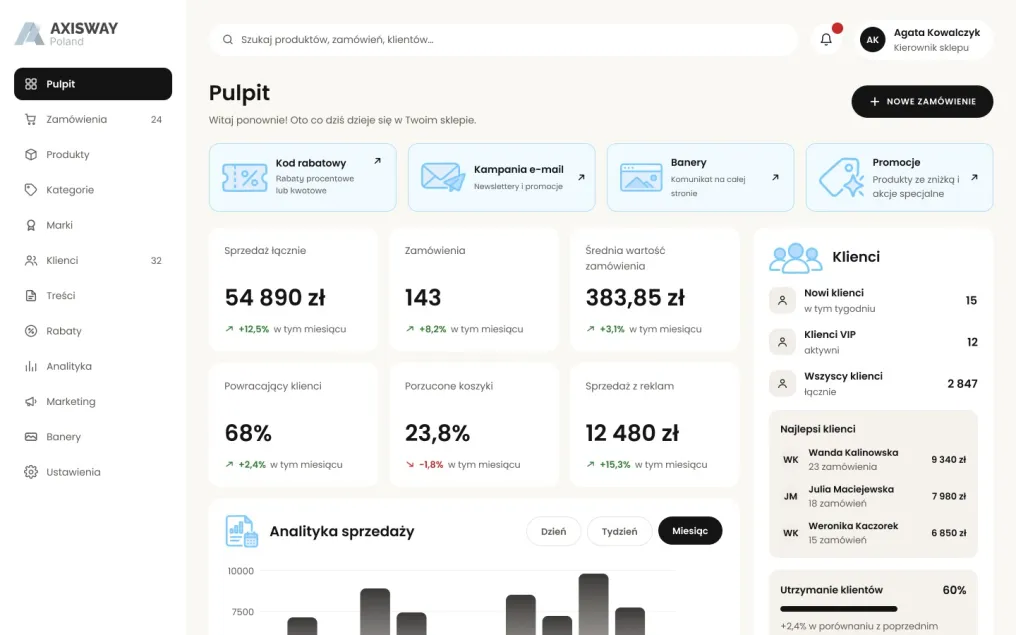This screenshot has width=1016, height=635.
Task: Click the Analityka bar chart icon
Action: pyautogui.click(x=30, y=366)
